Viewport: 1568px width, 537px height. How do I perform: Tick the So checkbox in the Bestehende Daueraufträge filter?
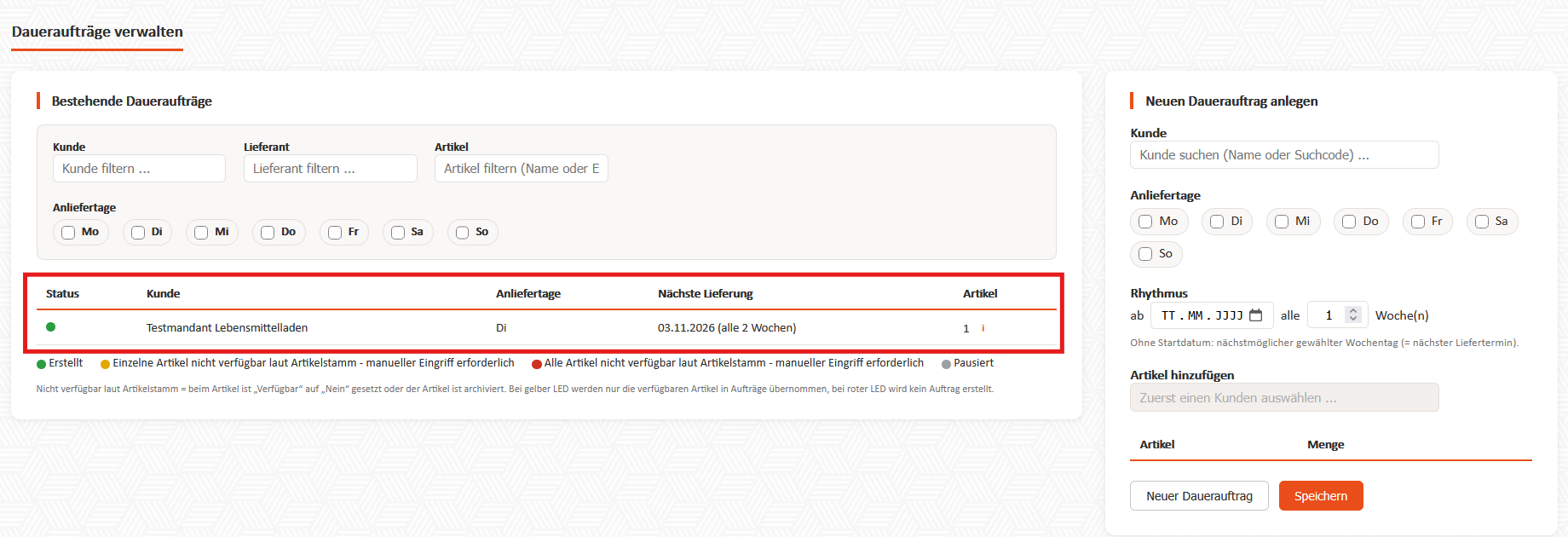click(x=462, y=233)
